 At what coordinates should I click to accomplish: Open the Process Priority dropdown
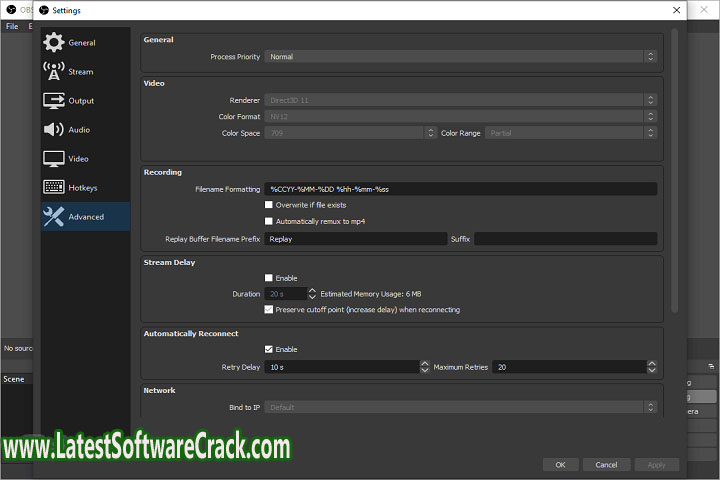pos(460,57)
